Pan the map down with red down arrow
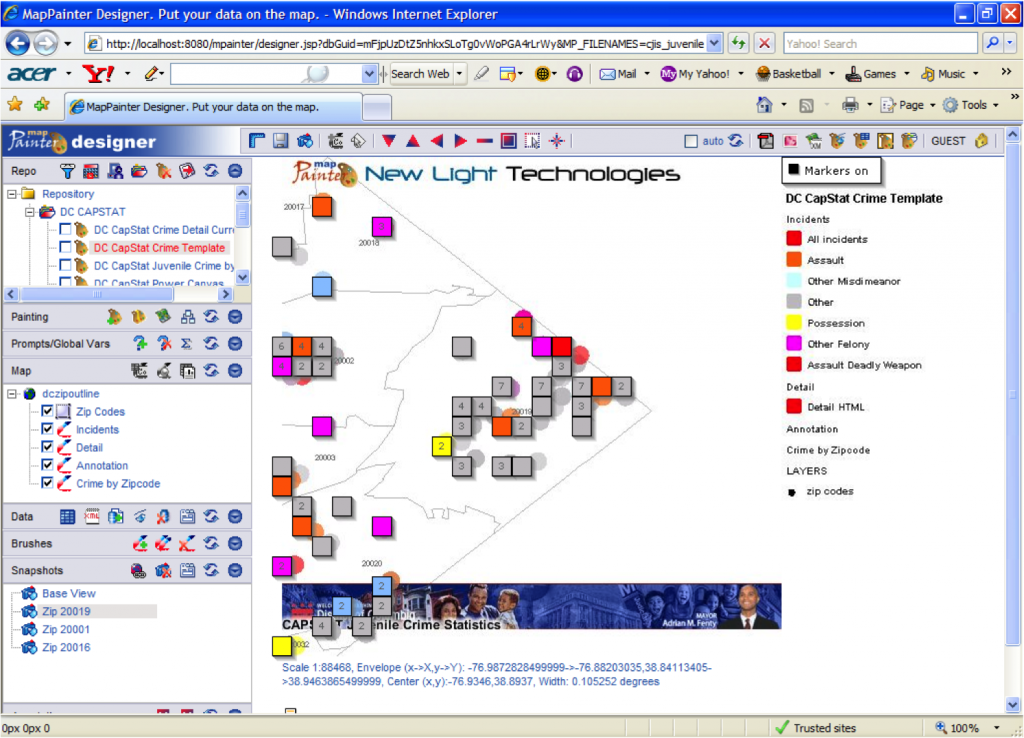 389,141
